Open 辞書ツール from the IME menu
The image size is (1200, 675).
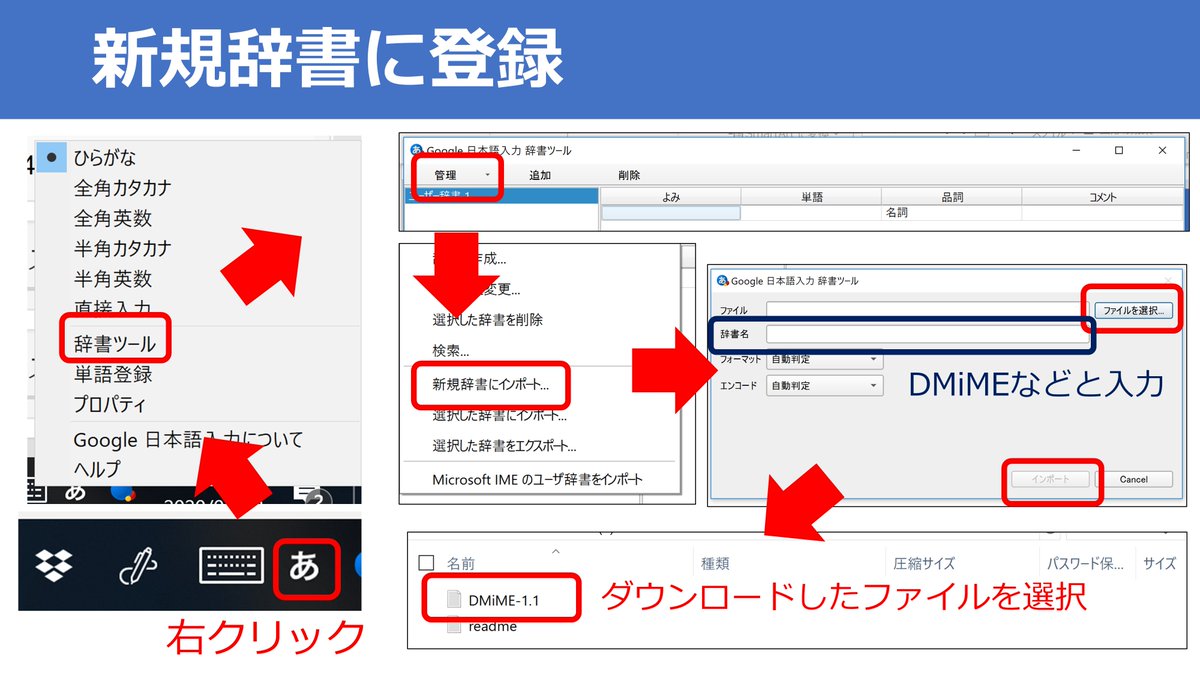tap(114, 344)
